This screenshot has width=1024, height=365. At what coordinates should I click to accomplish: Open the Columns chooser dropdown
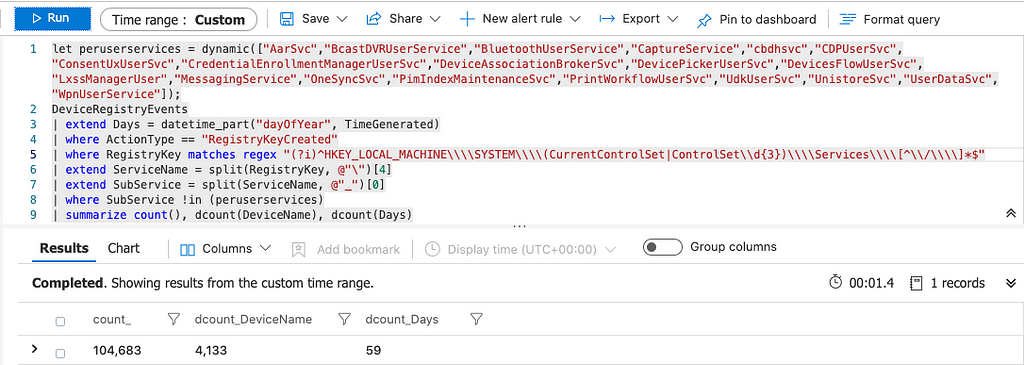(225, 249)
